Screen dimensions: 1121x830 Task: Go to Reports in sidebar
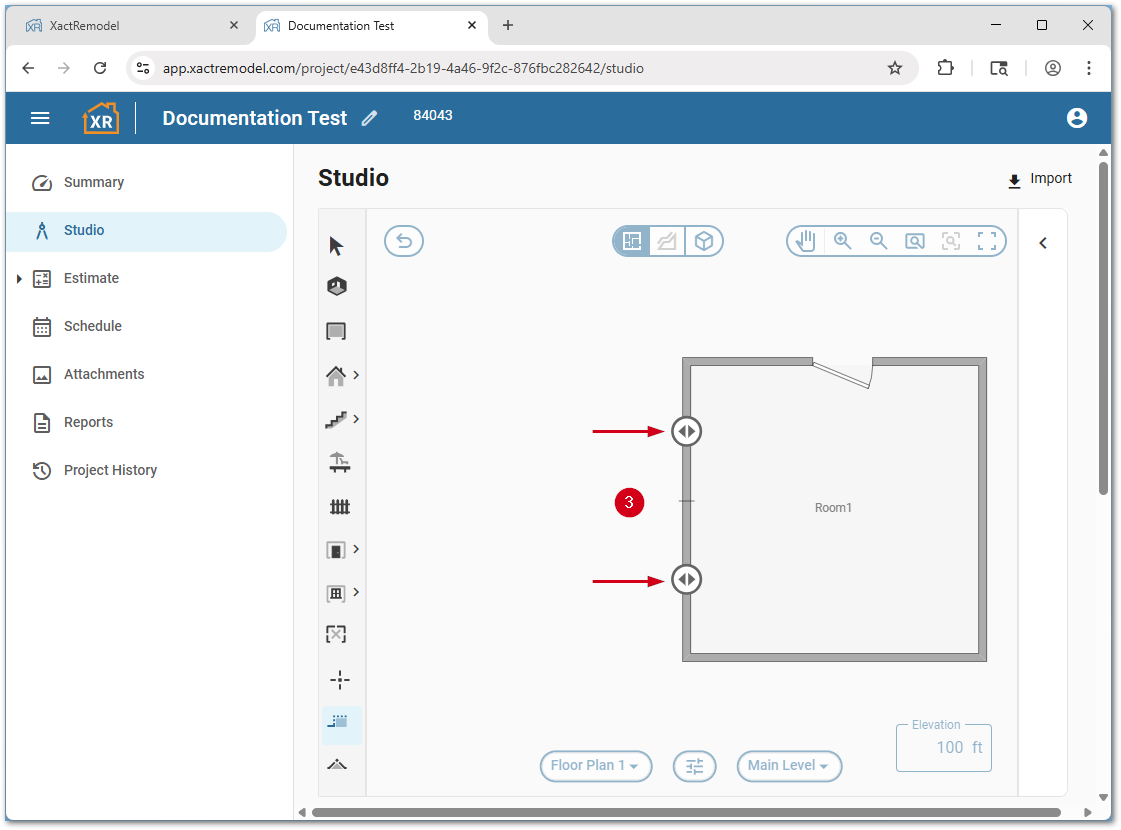point(88,422)
